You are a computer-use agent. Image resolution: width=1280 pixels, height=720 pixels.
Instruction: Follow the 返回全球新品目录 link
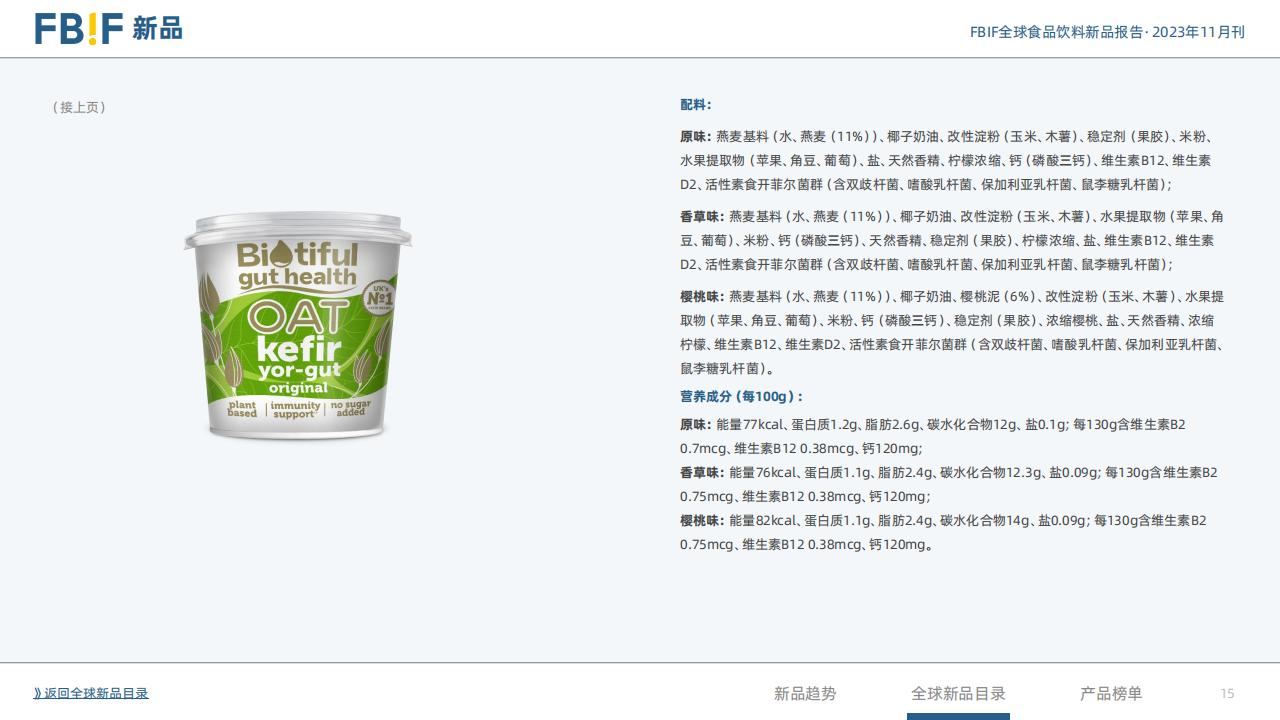point(96,693)
